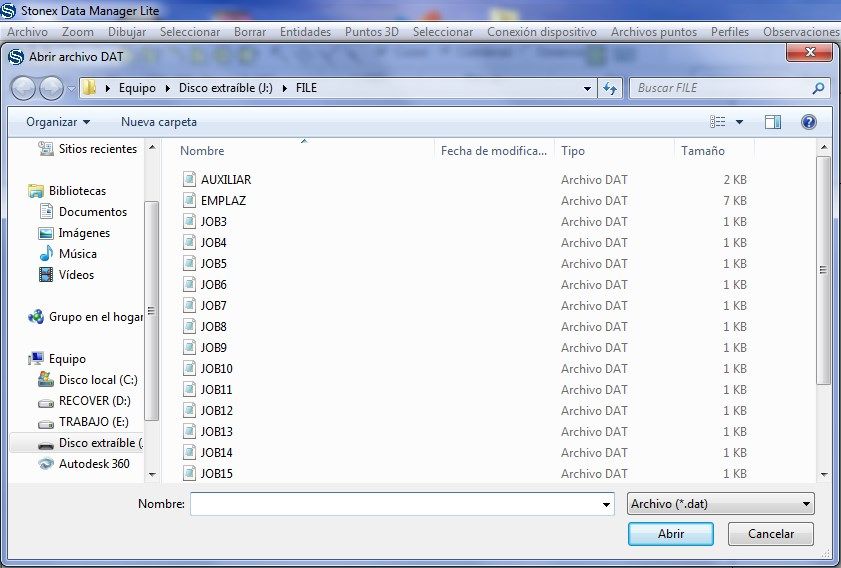Image resolution: width=841 pixels, height=568 pixels.
Task: Click the file list scroll down arrow
Action: [824, 475]
